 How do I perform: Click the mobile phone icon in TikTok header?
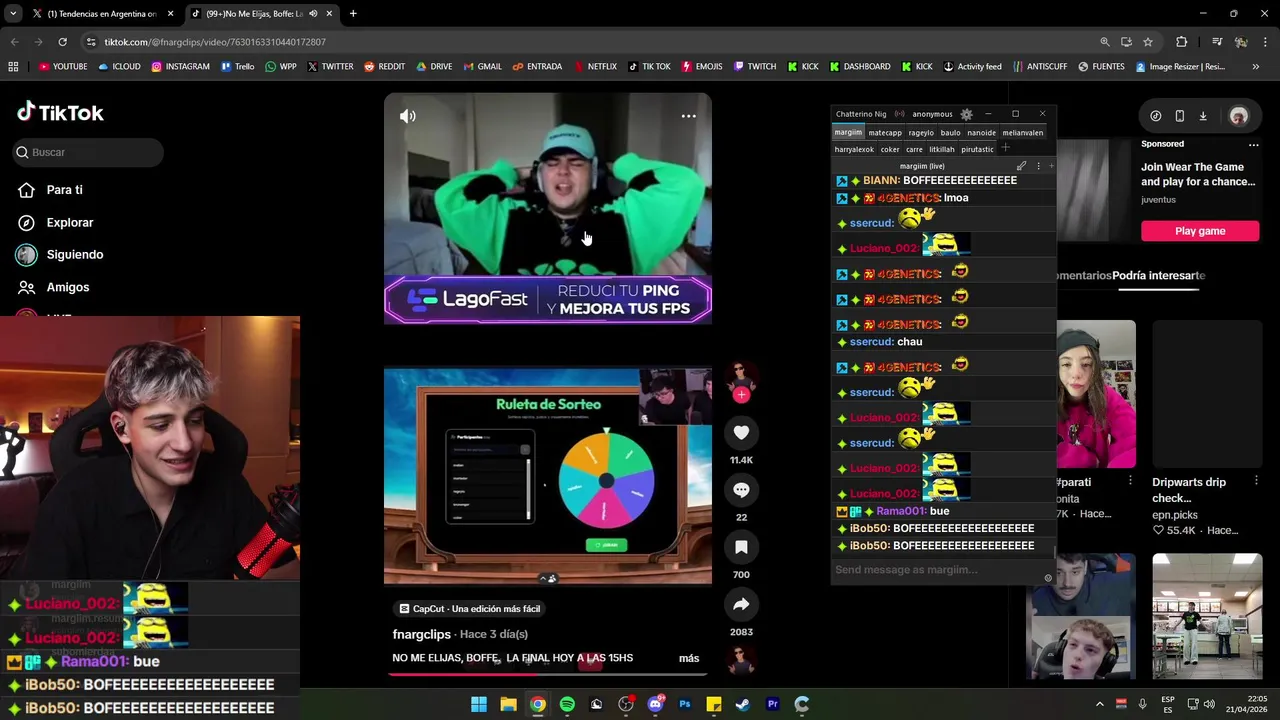(1179, 116)
